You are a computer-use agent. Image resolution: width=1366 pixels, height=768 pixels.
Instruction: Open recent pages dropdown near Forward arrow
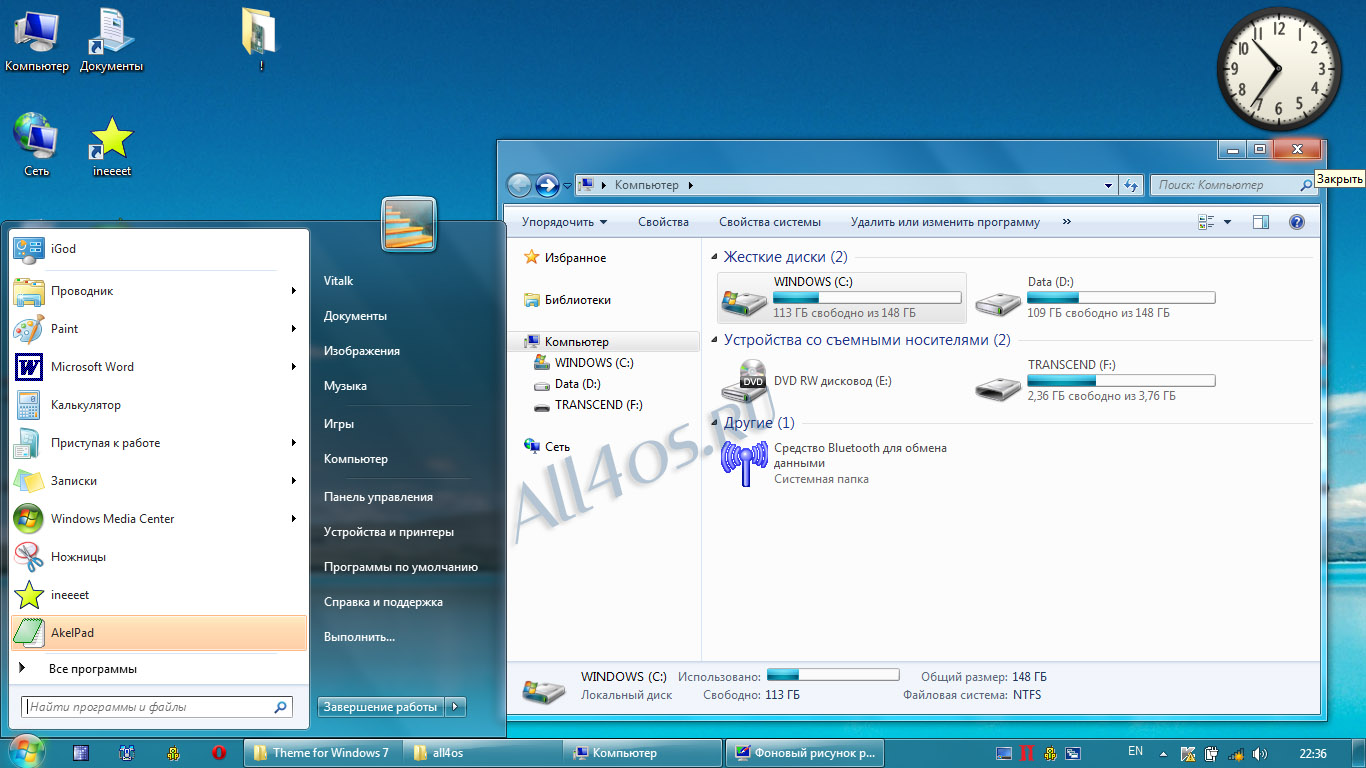pos(567,186)
